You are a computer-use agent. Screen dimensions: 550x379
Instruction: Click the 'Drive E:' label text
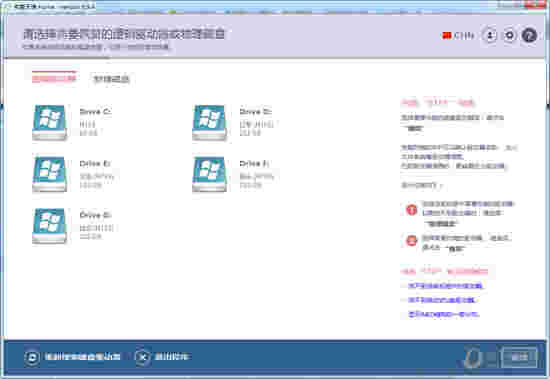tap(95, 164)
